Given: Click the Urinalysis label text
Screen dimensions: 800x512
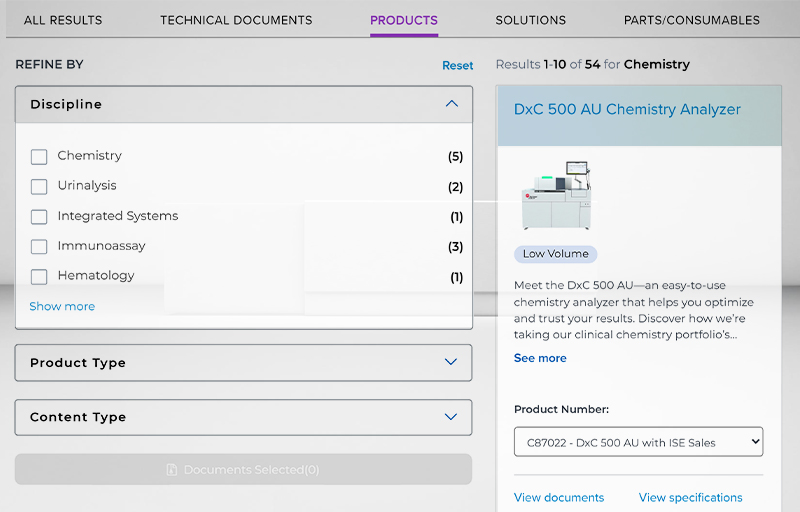Looking at the screenshot, I should (87, 186).
